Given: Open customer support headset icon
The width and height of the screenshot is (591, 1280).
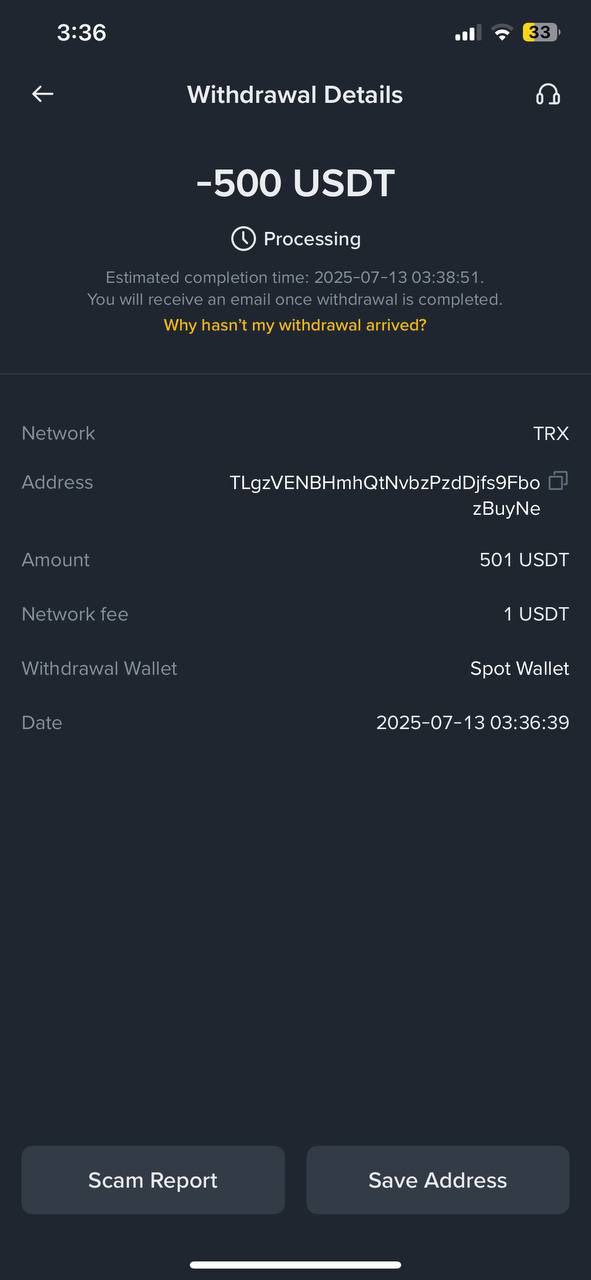Looking at the screenshot, I should pos(548,94).
